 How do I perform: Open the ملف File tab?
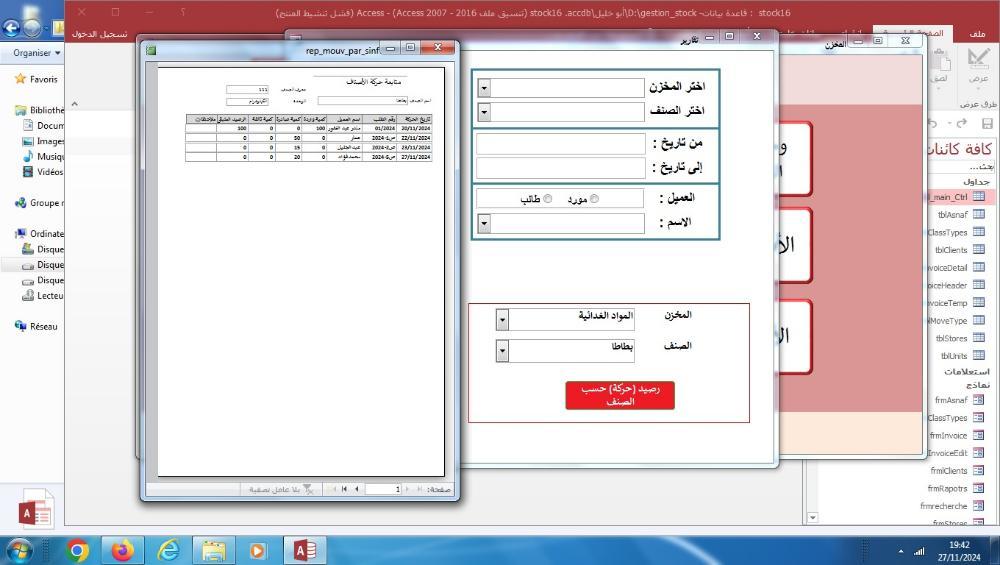(977, 34)
